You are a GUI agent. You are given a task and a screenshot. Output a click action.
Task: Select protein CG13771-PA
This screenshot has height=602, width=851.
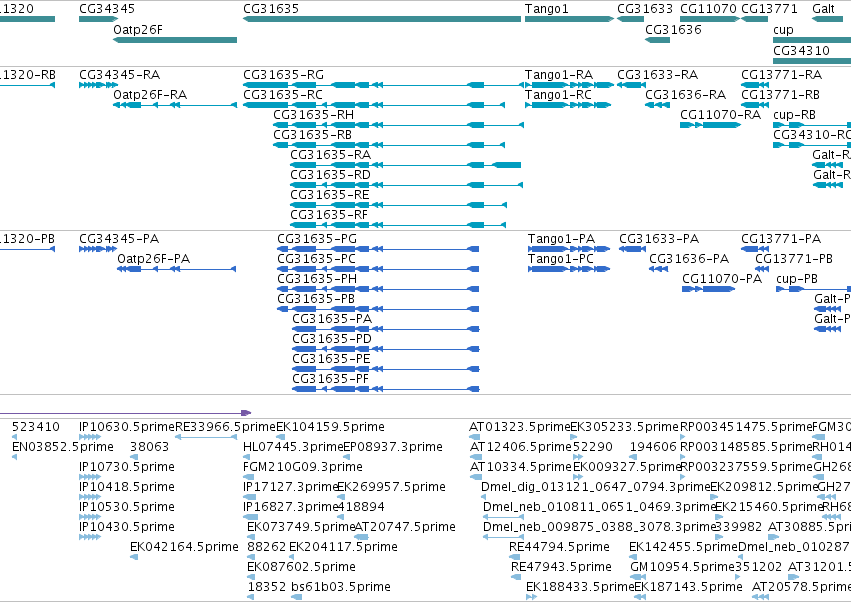tap(754, 249)
